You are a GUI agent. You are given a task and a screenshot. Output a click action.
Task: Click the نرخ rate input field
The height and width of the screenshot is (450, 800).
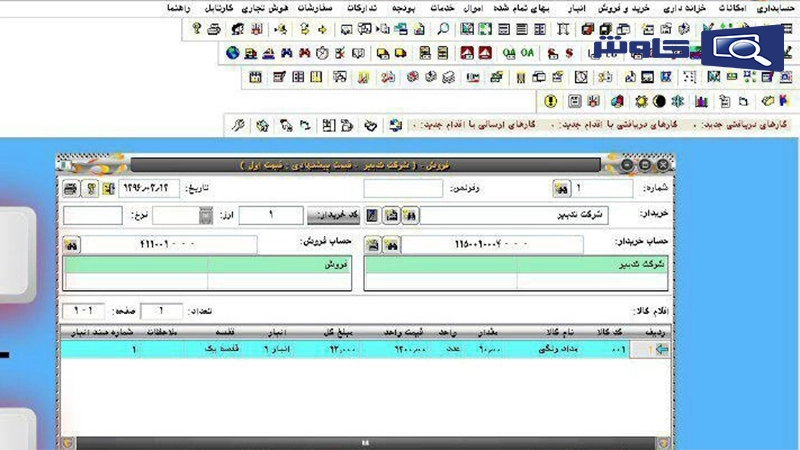[x=93, y=215]
